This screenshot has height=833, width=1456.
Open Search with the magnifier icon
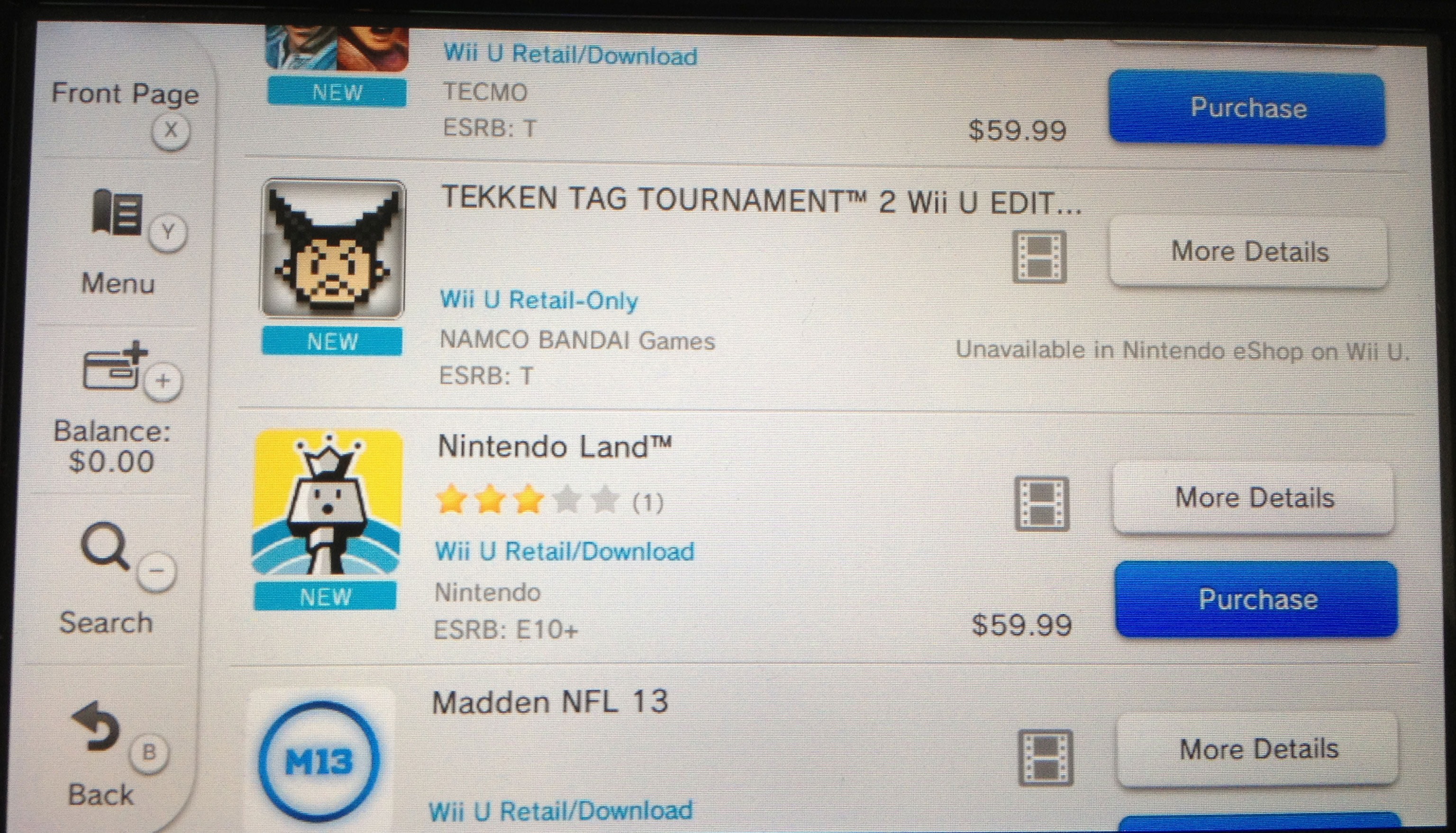(x=104, y=547)
